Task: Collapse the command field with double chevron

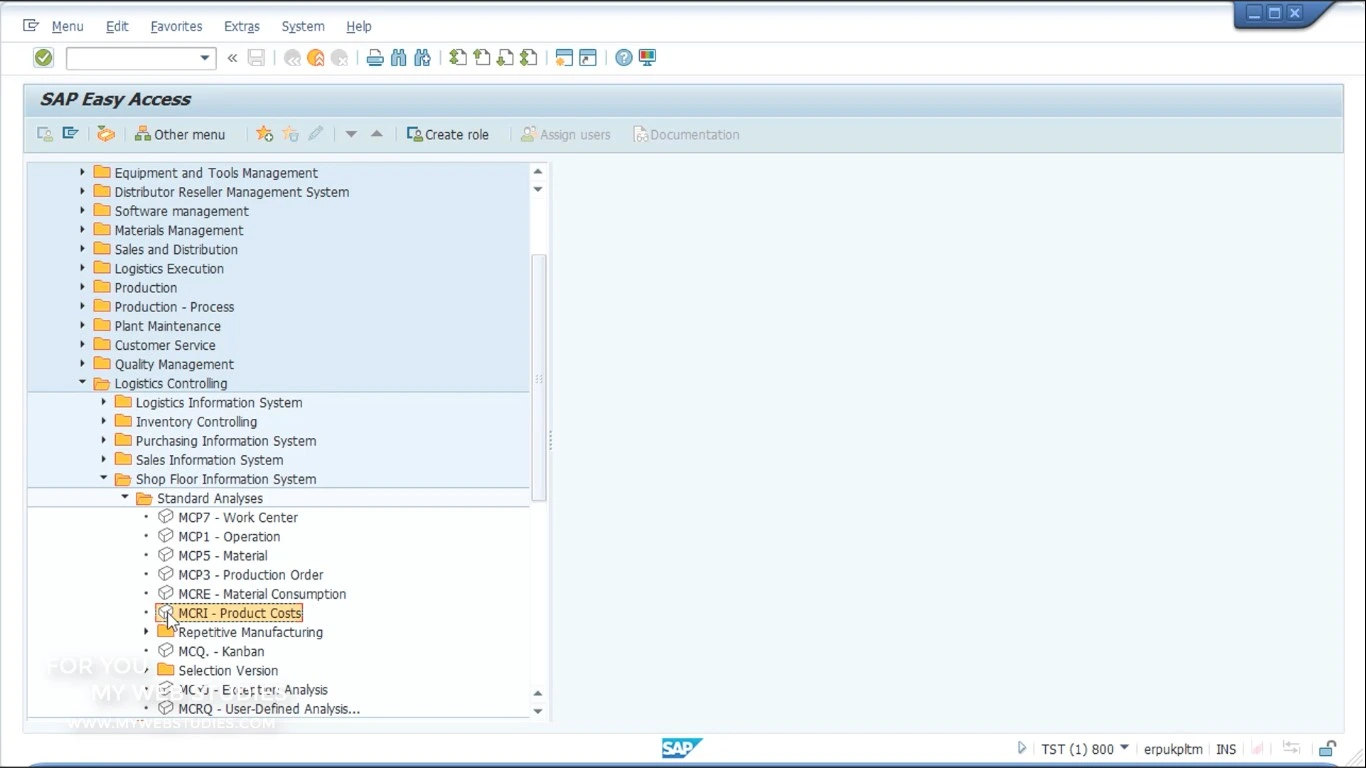Action: [232, 58]
